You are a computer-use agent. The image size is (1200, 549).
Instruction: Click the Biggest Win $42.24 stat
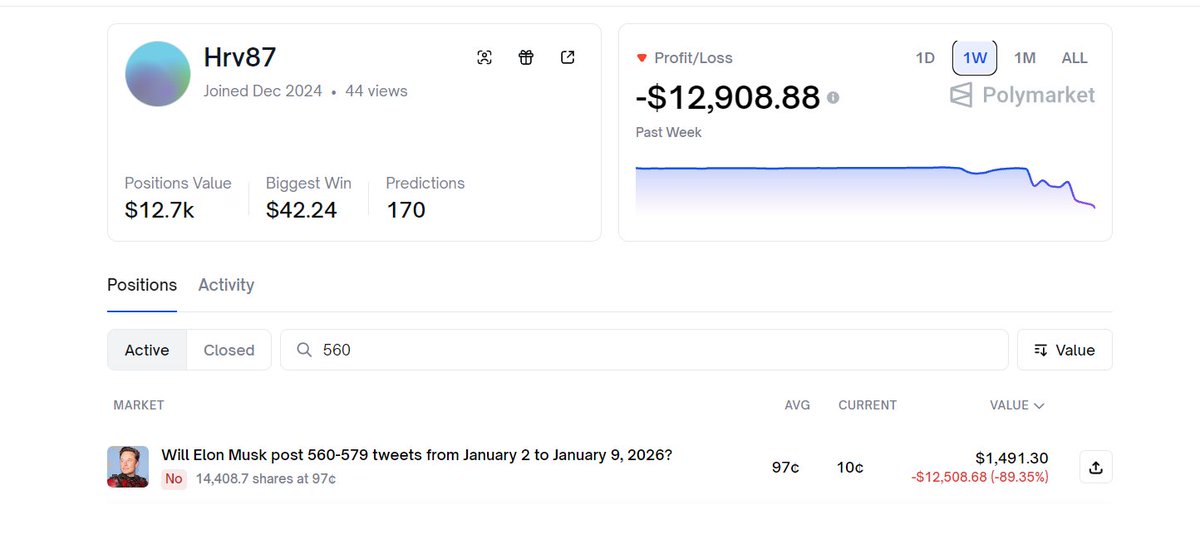point(308,197)
